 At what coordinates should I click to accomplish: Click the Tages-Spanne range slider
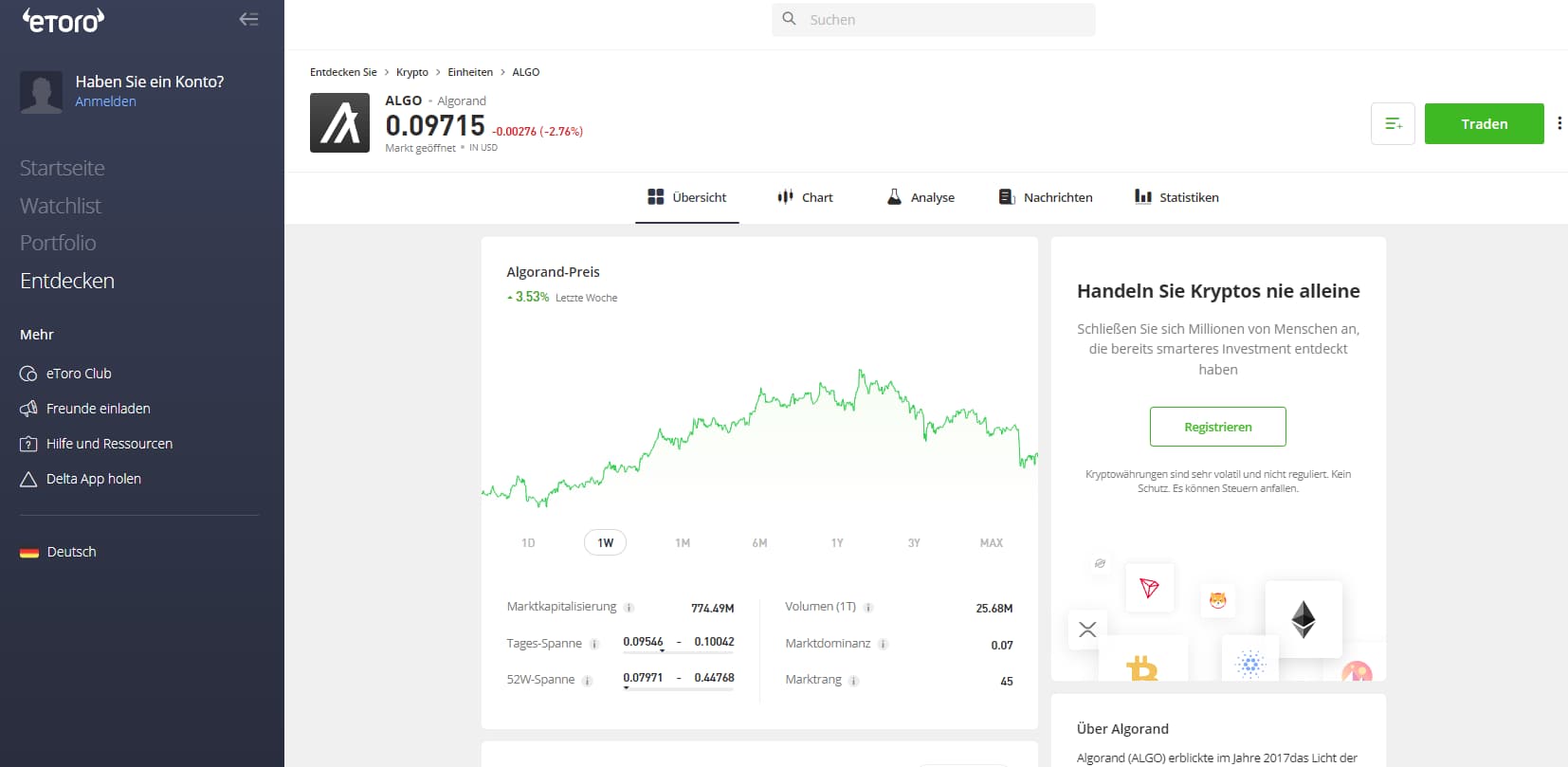click(x=679, y=651)
